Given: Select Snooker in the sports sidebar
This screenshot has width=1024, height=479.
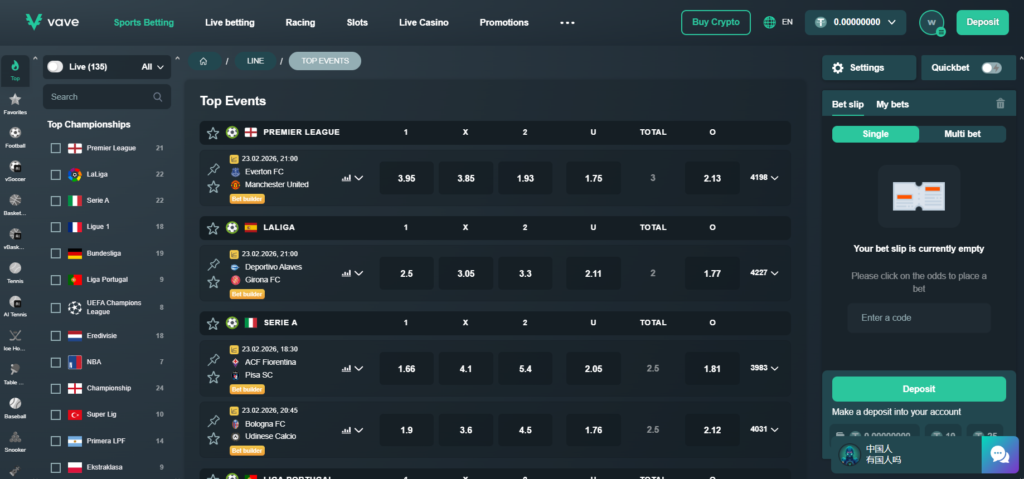Looking at the screenshot, I should click(x=15, y=442).
